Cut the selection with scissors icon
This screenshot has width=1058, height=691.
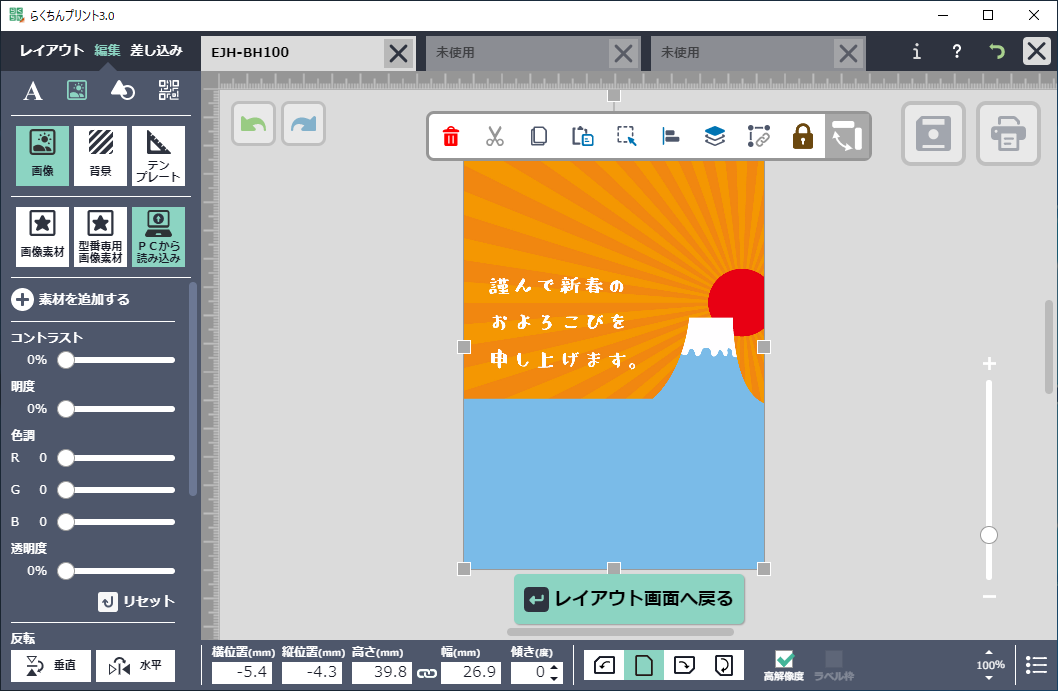click(495, 136)
